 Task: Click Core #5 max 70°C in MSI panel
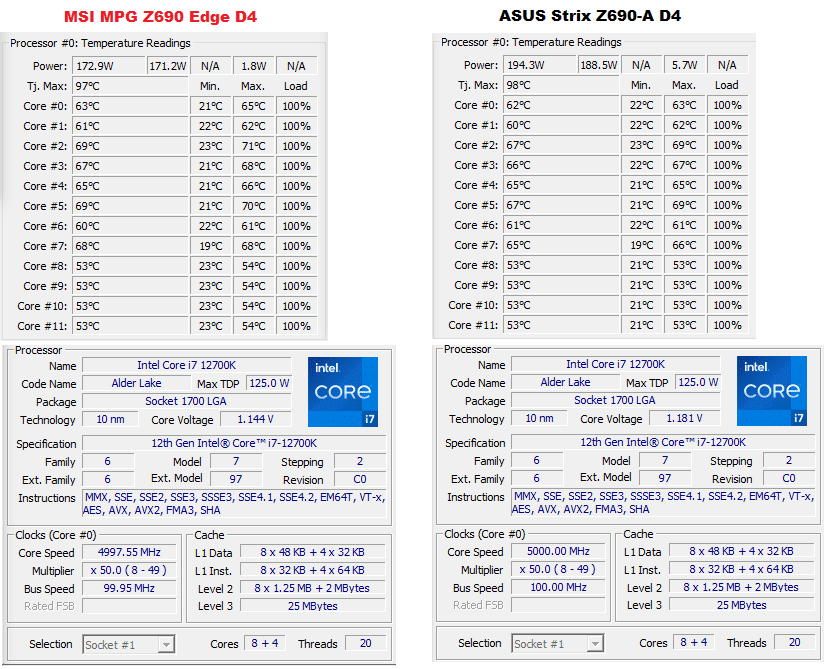pos(253,206)
